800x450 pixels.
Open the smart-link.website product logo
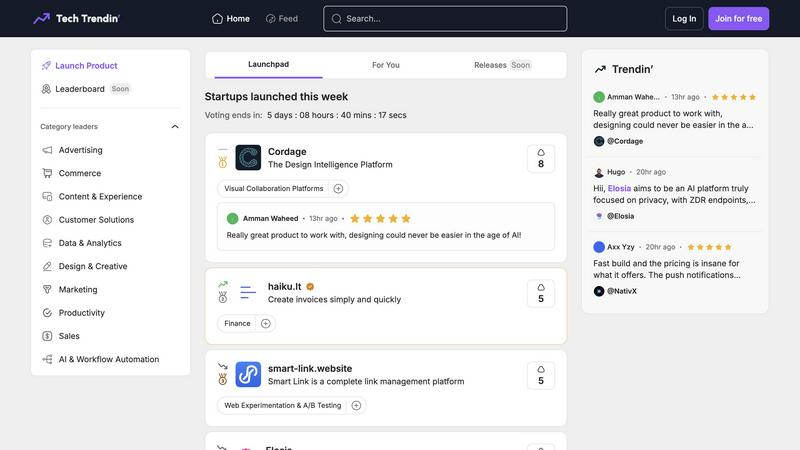point(248,374)
